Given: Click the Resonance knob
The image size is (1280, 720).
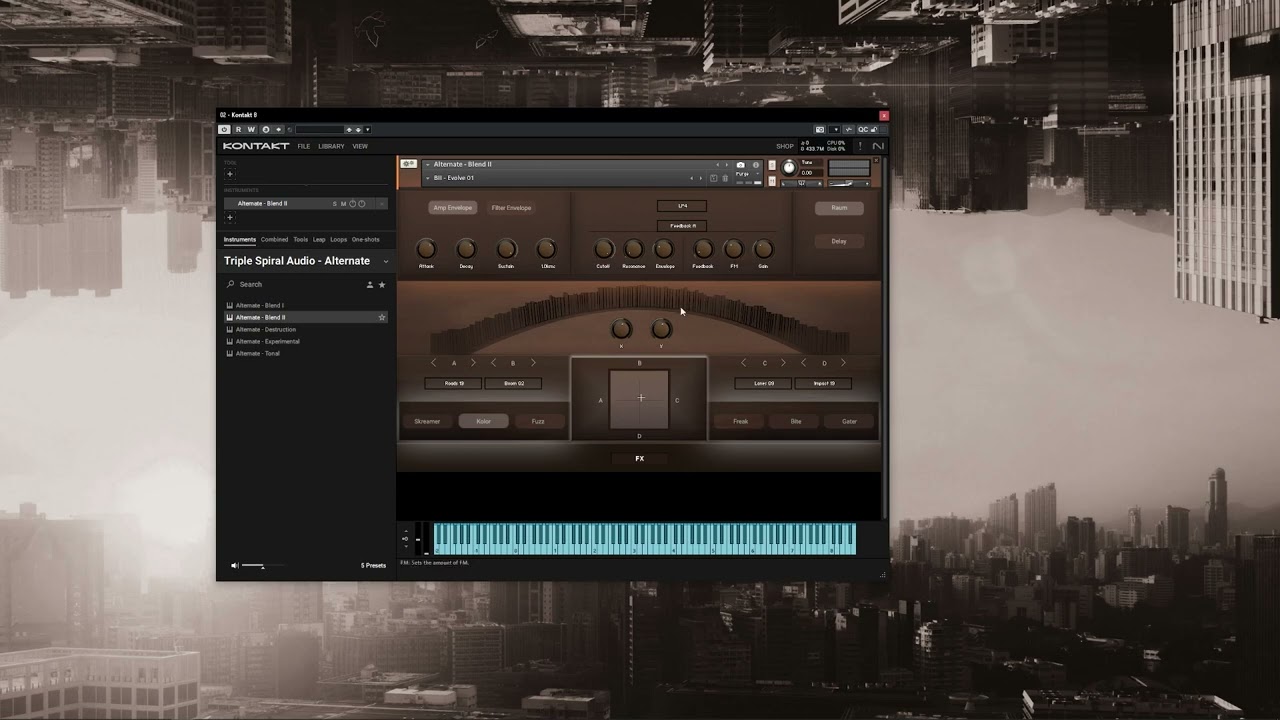Looking at the screenshot, I should pos(633,249).
